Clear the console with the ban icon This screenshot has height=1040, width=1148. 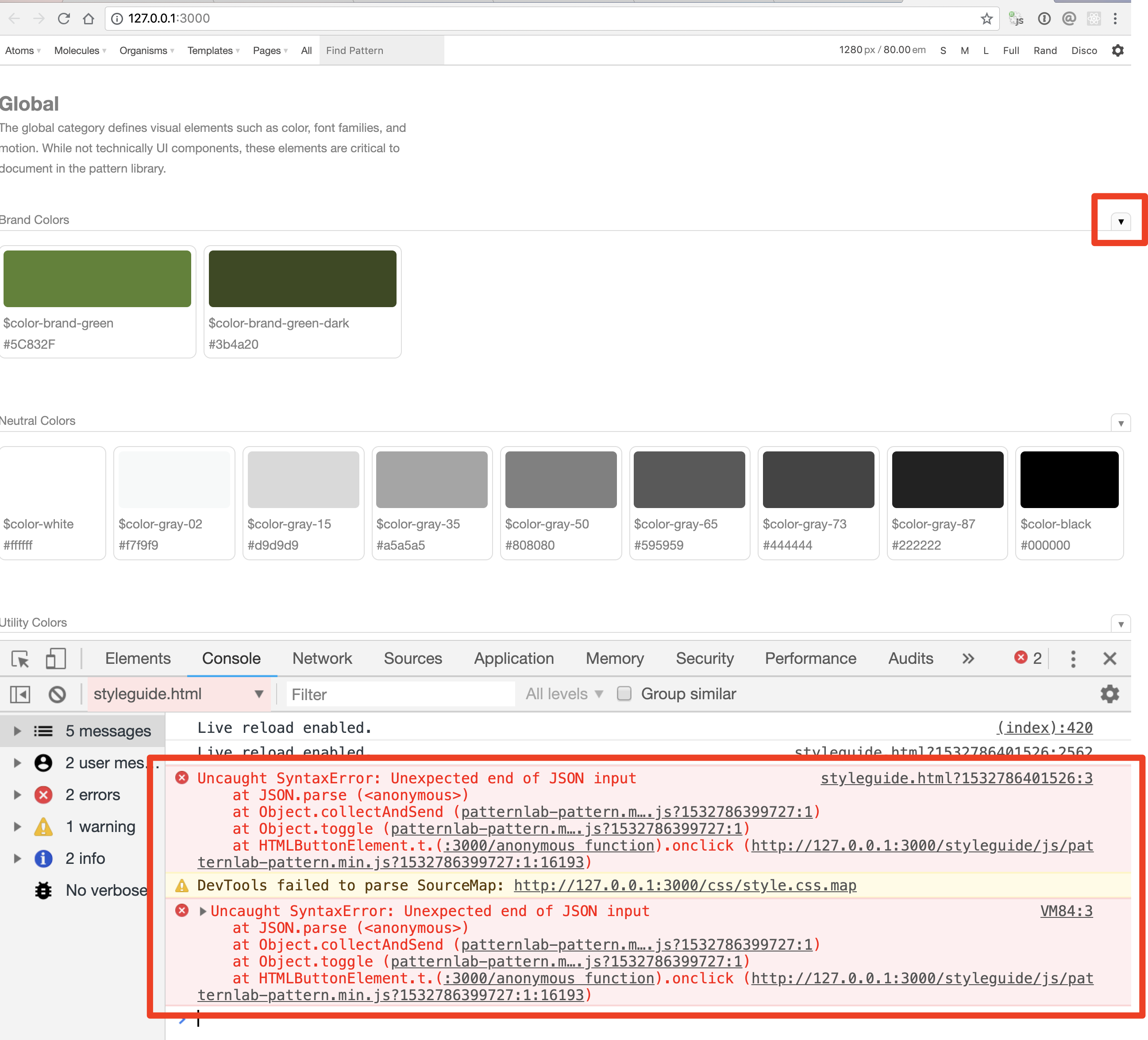pos(57,694)
